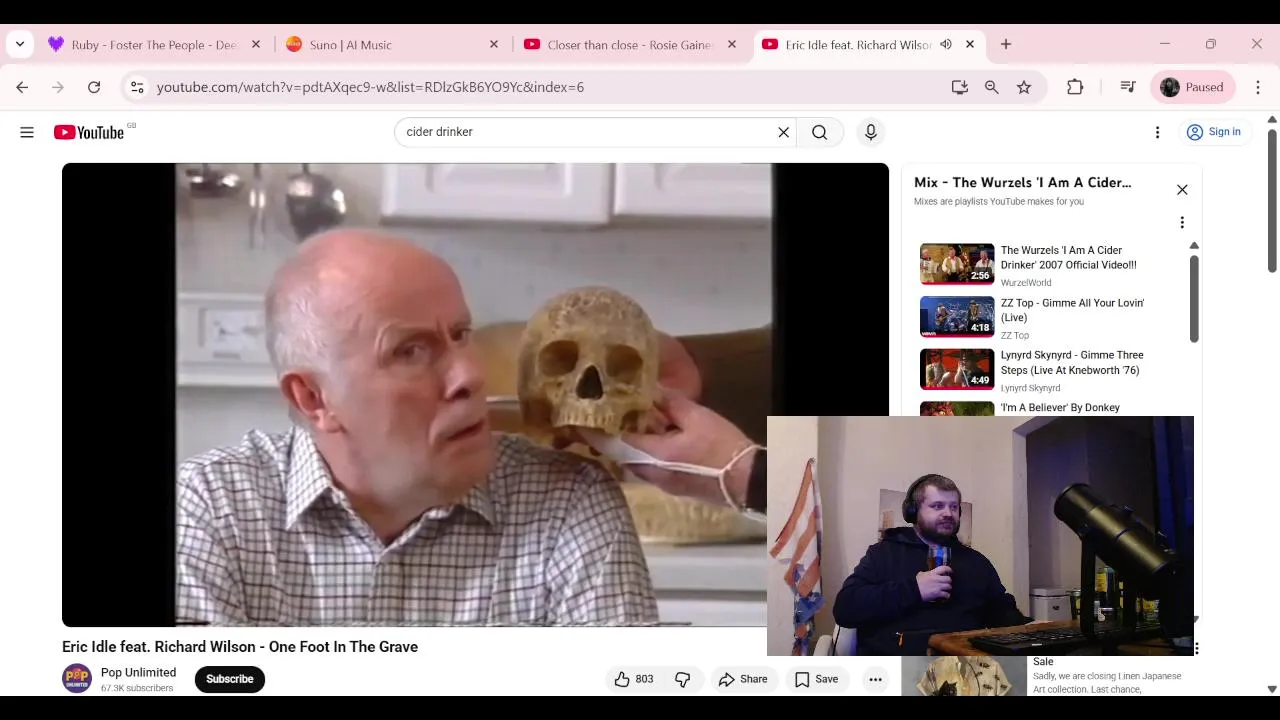Screen dimensions: 1280x720
Task: Open the Mix playlist options menu
Action: (1182, 223)
